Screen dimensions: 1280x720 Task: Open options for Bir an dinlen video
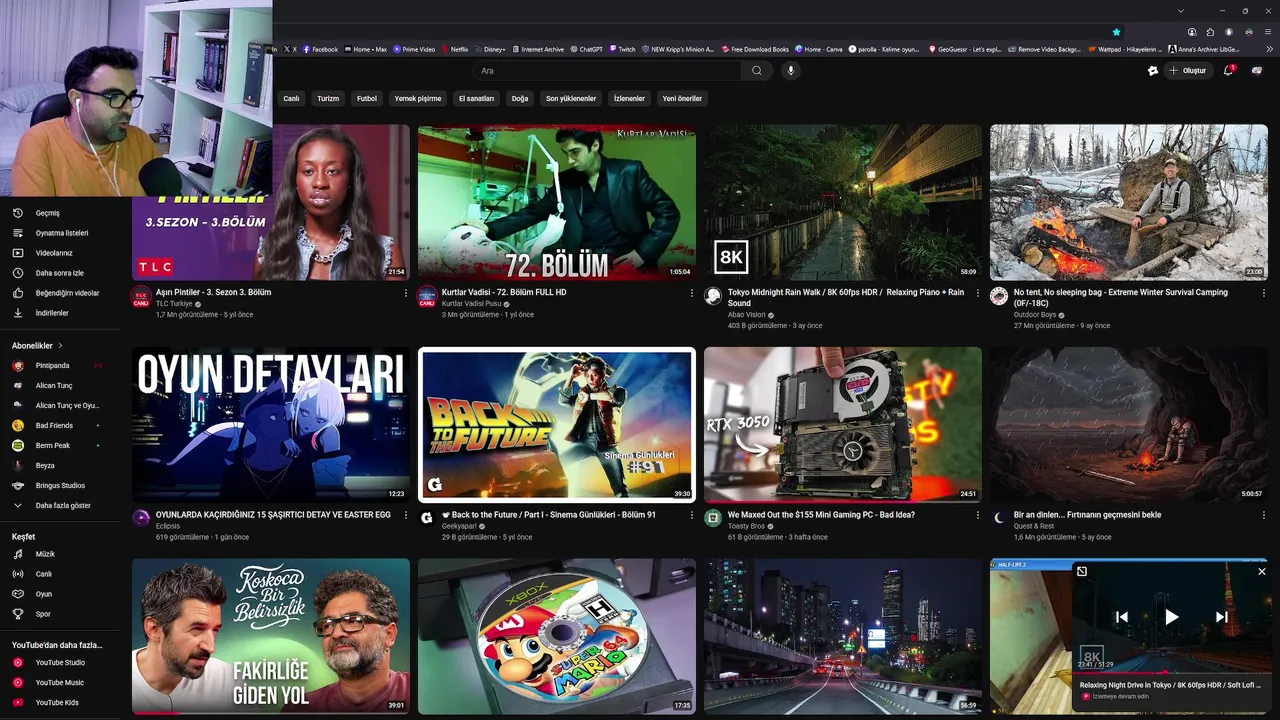[x=1263, y=515]
